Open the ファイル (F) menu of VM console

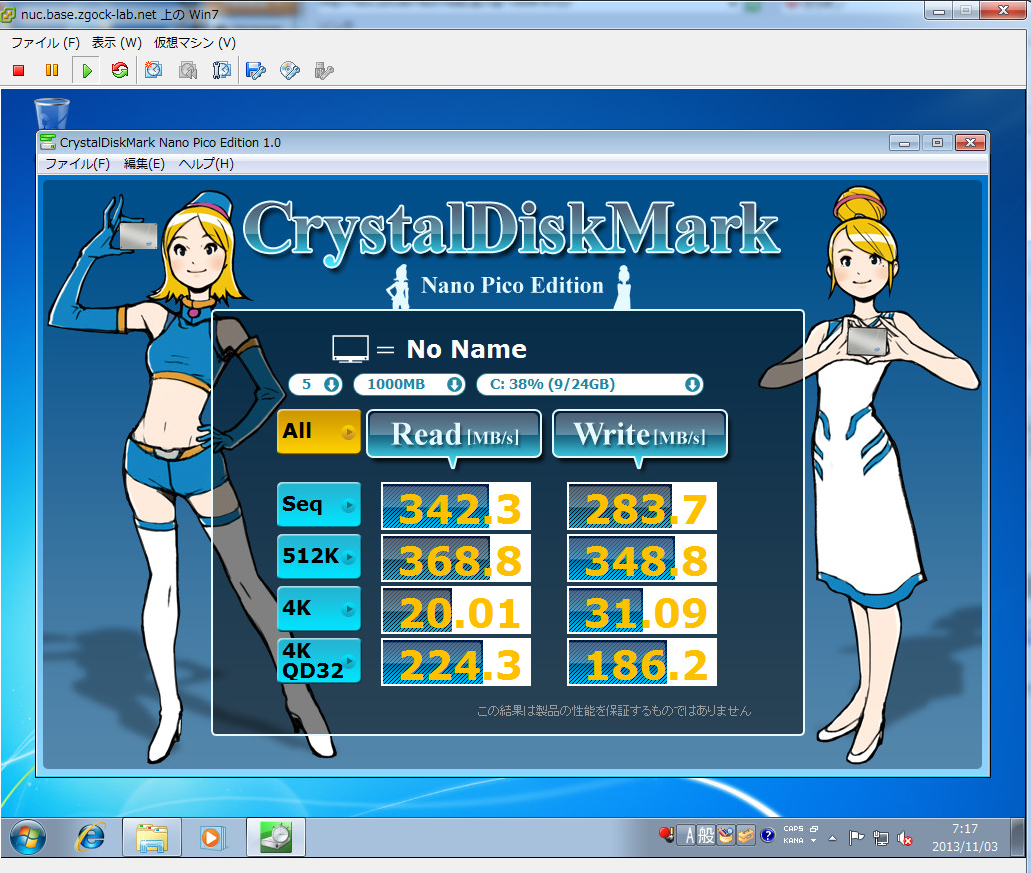[45, 43]
